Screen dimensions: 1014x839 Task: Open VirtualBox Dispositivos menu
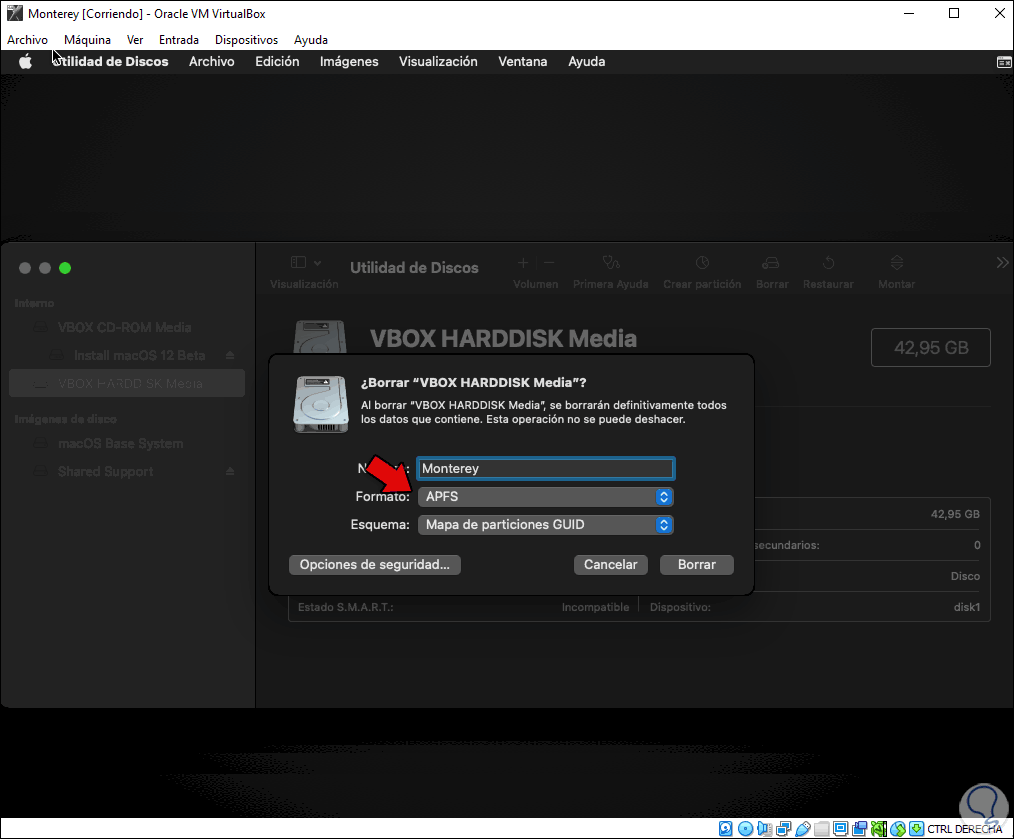(246, 39)
